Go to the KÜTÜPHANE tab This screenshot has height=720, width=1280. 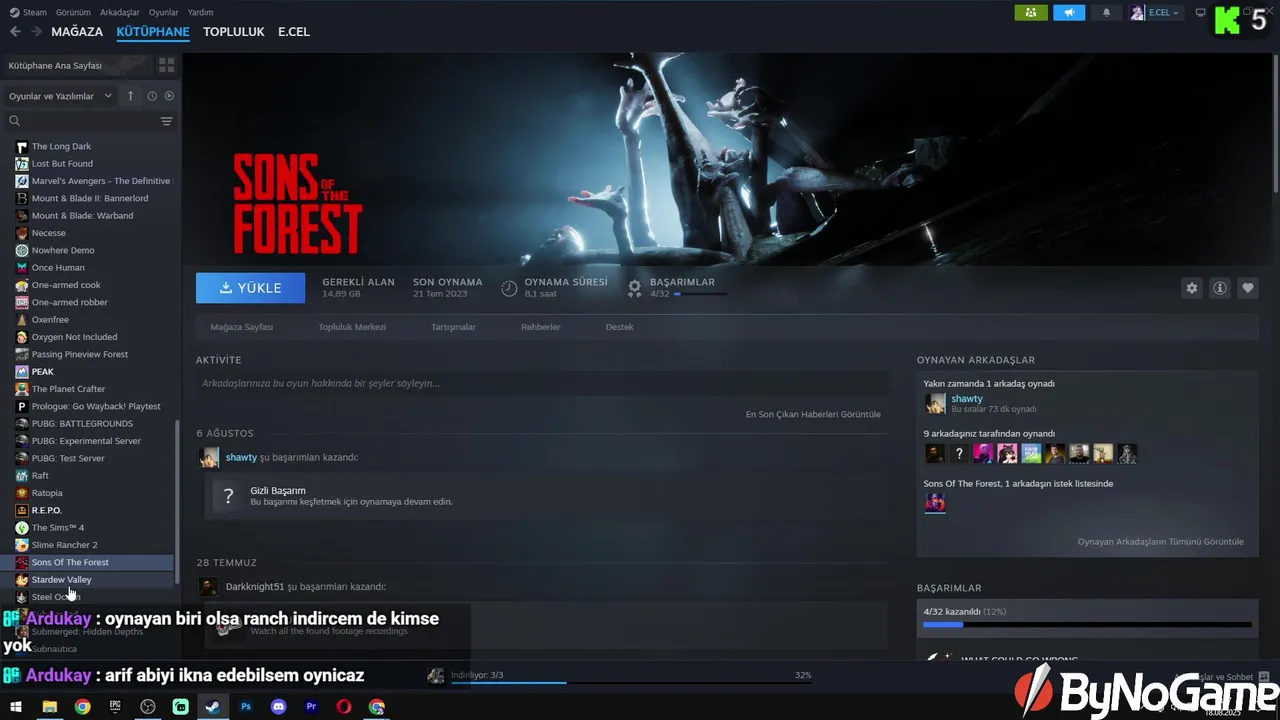pyautogui.click(x=153, y=32)
